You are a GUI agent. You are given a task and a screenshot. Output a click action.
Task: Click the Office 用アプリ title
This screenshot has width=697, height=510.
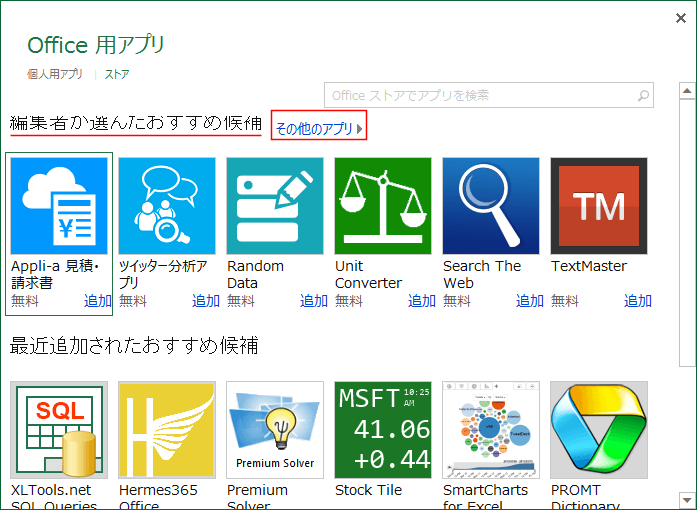coord(96,44)
